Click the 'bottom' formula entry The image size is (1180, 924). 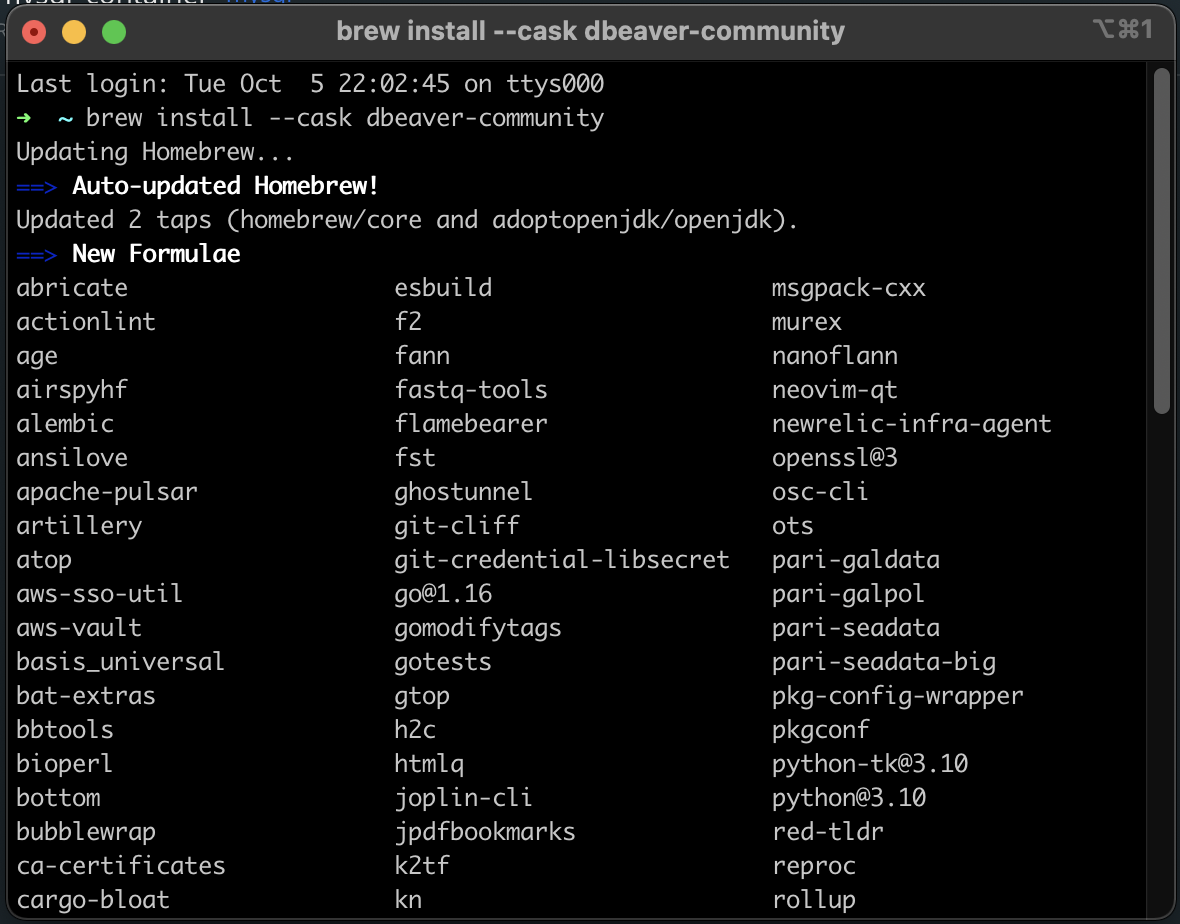[58, 798]
